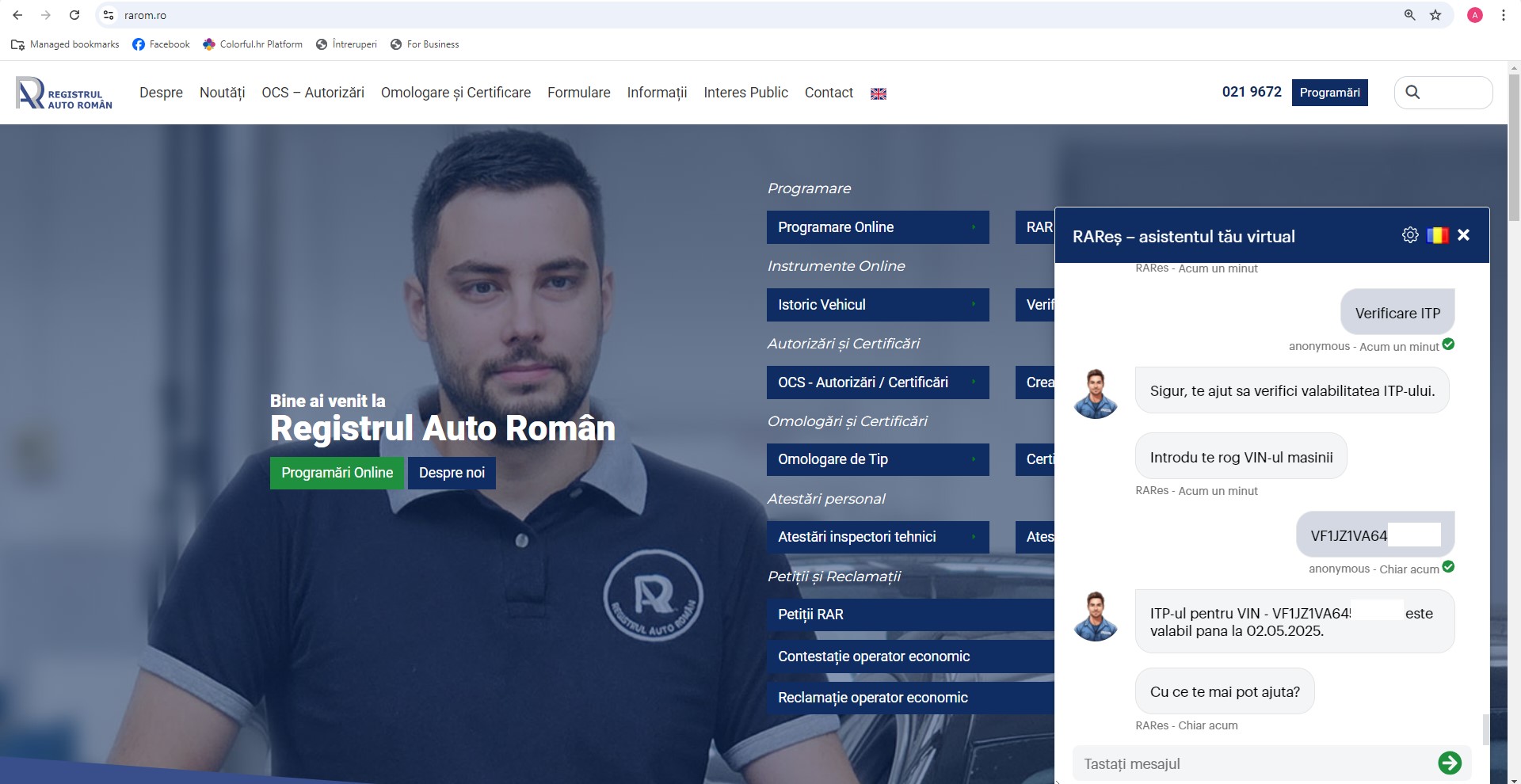Open the Despre menu
The image size is (1521, 784).
161,93
